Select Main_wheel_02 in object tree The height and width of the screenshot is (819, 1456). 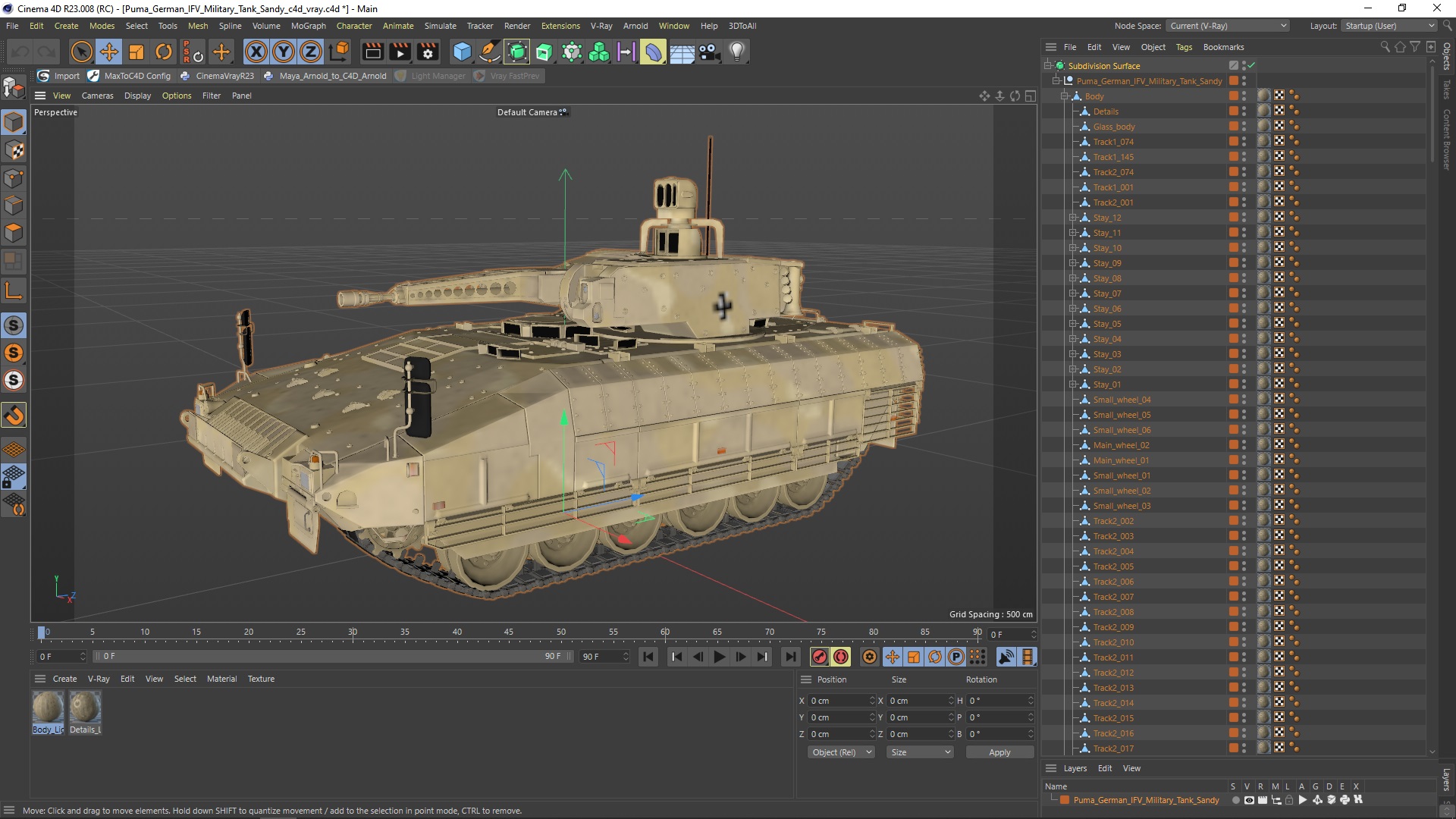1121,445
